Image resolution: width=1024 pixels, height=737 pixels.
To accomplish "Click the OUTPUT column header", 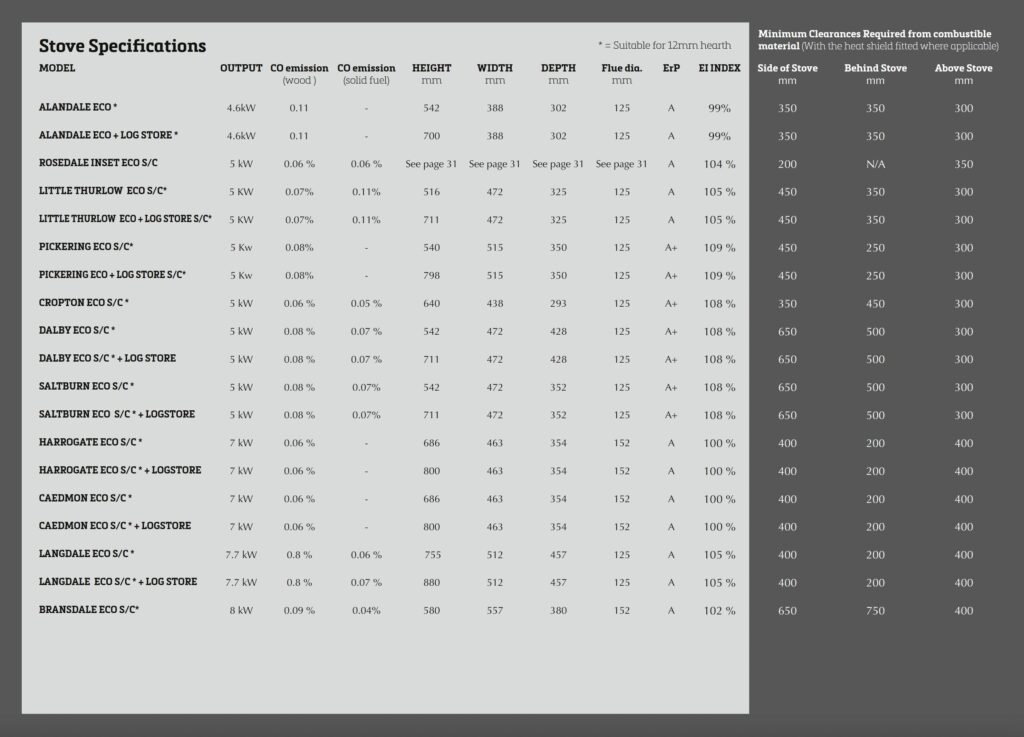I will 241,68.
